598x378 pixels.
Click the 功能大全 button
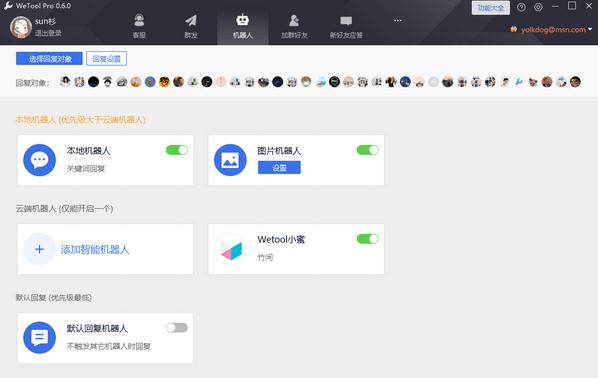(x=490, y=8)
